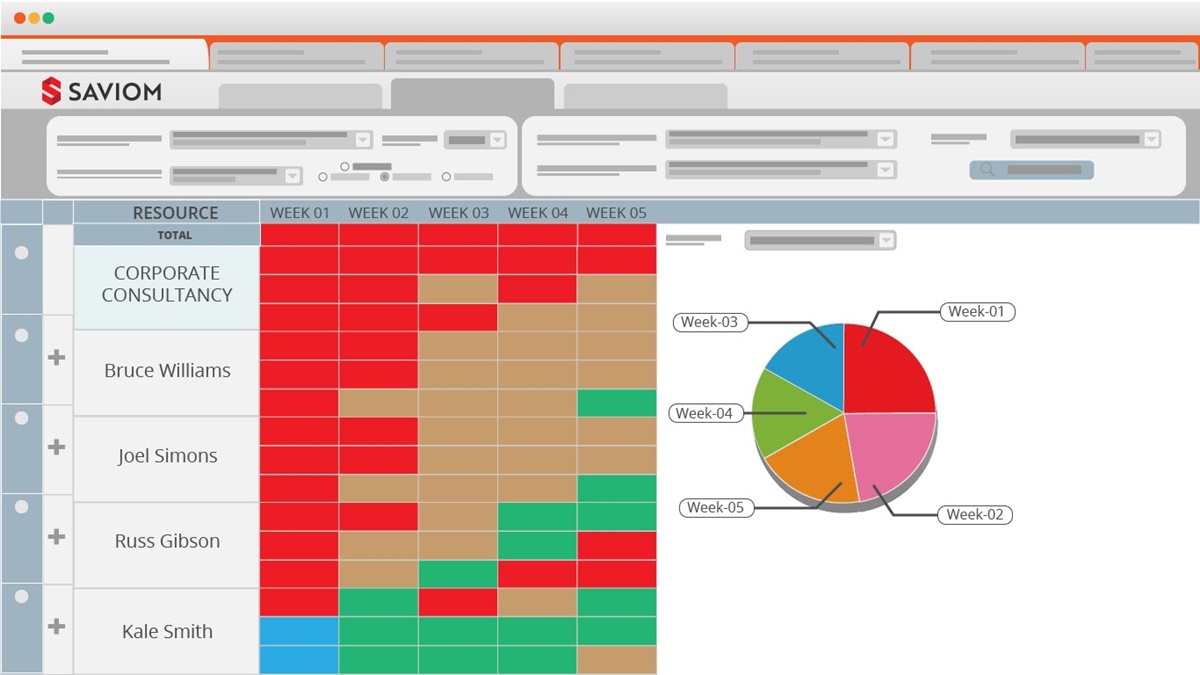Click the WEEK 03 column header
This screenshot has height=675, width=1200.
(x=458, y=213)
